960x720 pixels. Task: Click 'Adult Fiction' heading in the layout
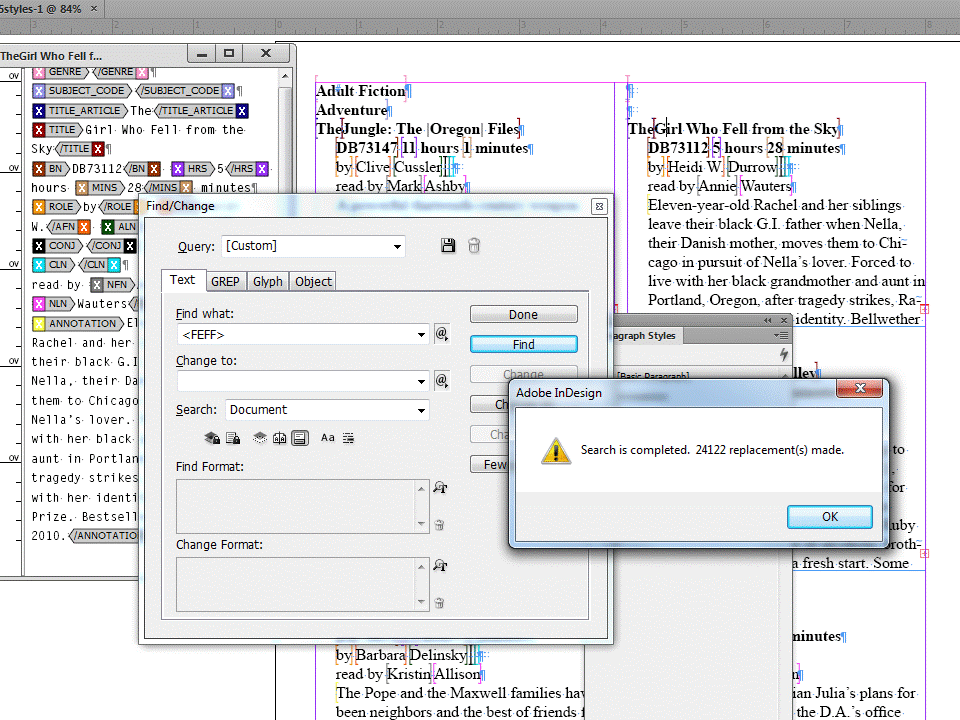click(361, 91)
